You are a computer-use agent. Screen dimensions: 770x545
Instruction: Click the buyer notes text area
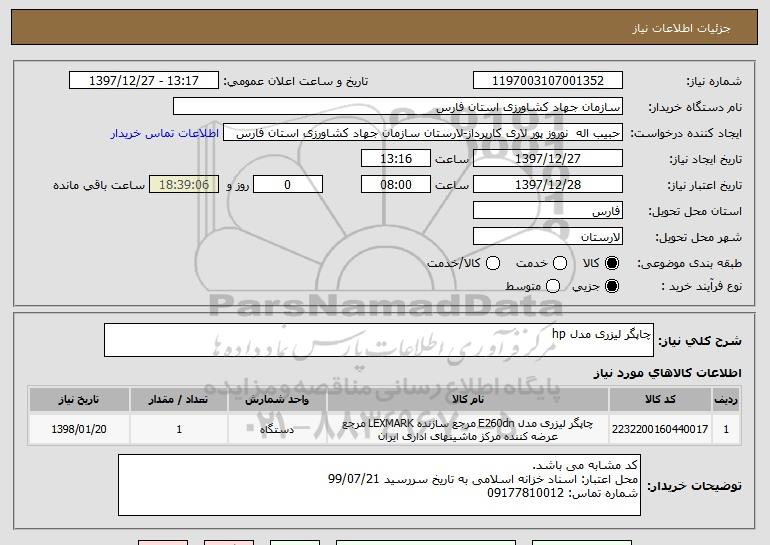tap(379, 485)
